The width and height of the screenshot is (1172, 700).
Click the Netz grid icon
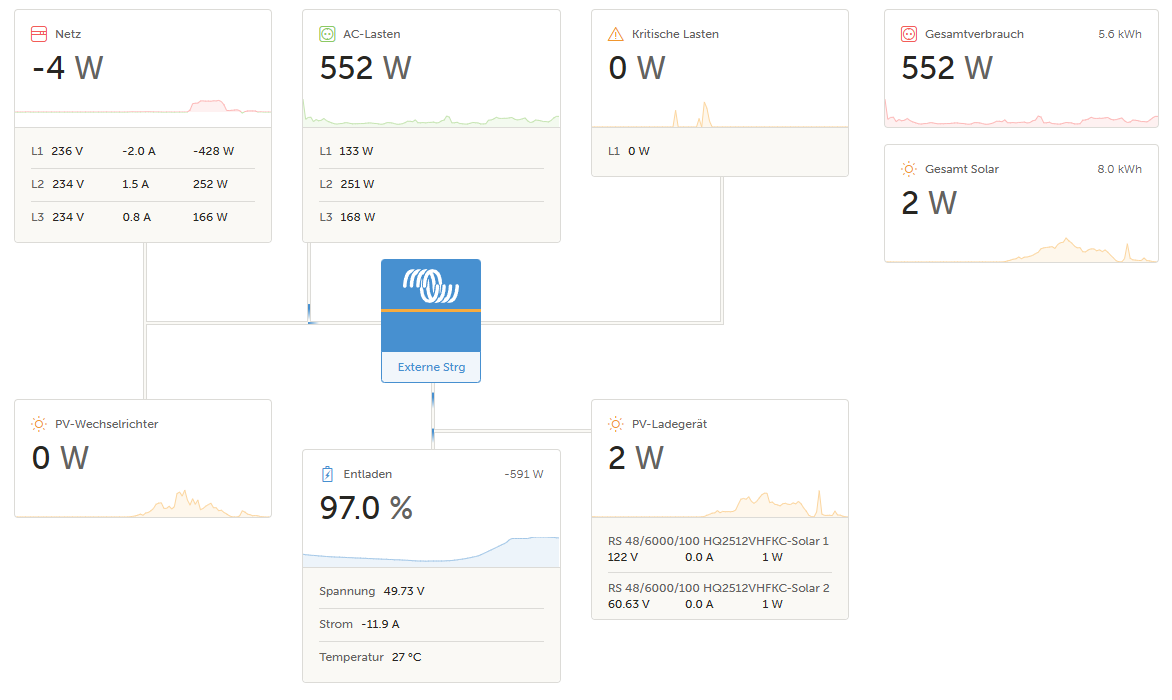[x=39, y=34]
